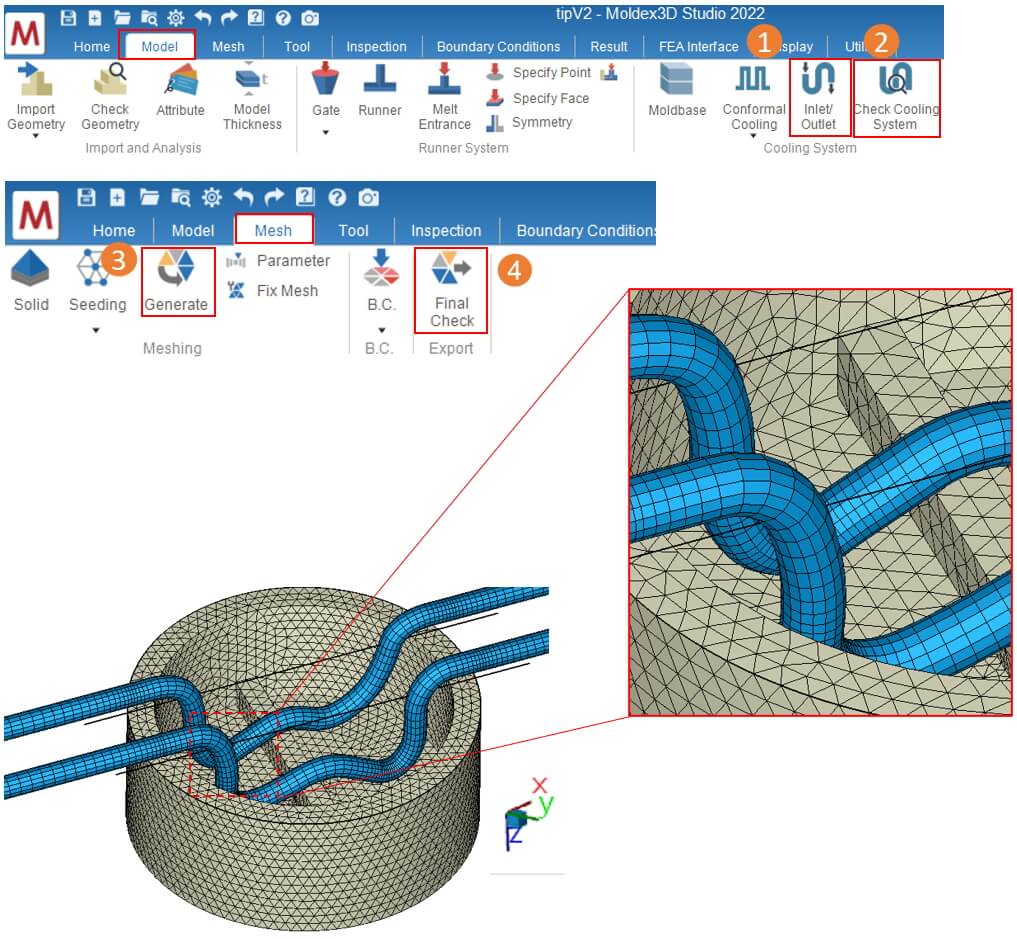1017x939 pixels.
Task: Click Save icon in the tipV2 title bar
Action: pyautogui.click(x=68, y=18)
